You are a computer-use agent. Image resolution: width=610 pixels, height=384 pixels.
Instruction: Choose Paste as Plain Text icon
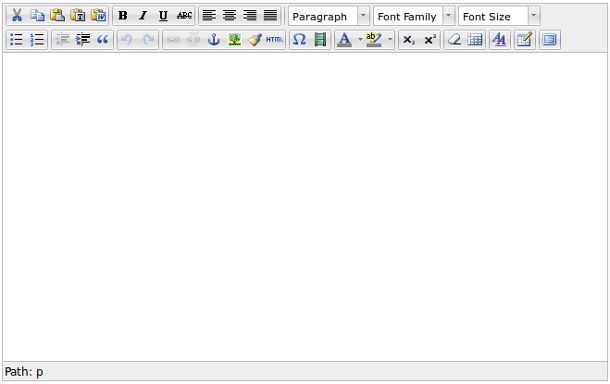pyautogui.click(x=78, y=16)
